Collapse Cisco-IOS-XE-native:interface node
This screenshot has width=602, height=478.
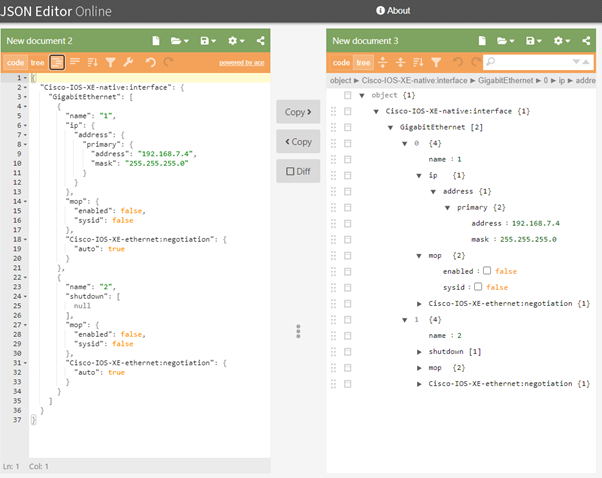pos(376,111)
